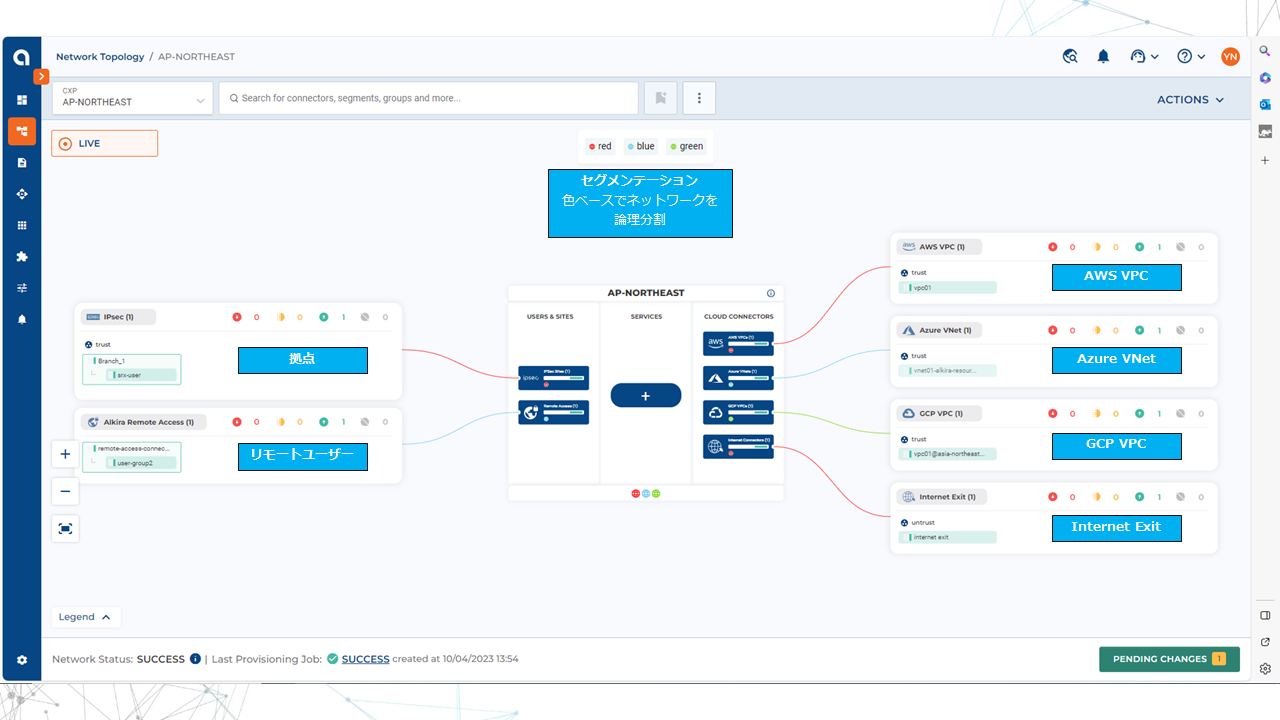The width and height of the screenshot is (1280, 720).
Task: Click the connector search field
Action: pos(430,98)
